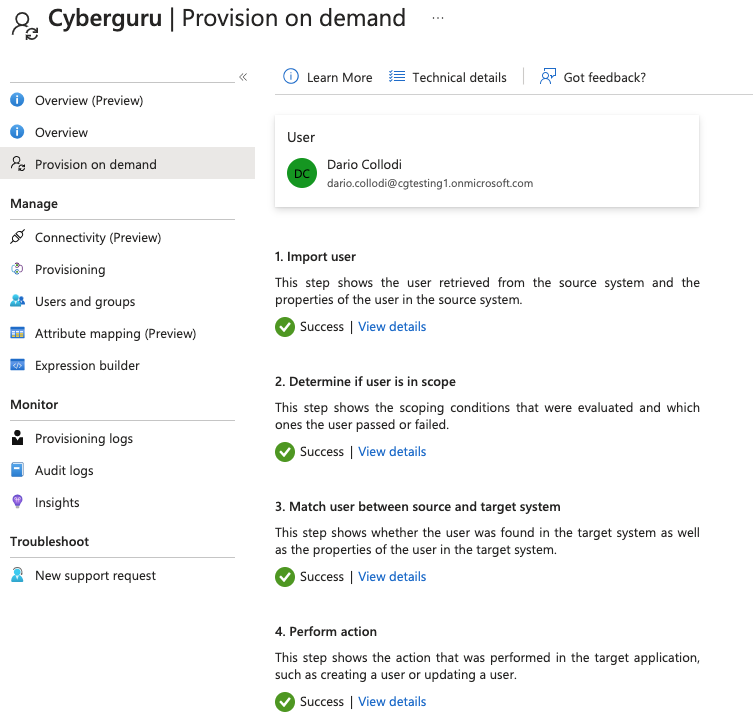The image size is (753, 723).
Task: Collapse the sidebar with the double-chevron icon
Action: pyautogui.click(x=243, y=77)
